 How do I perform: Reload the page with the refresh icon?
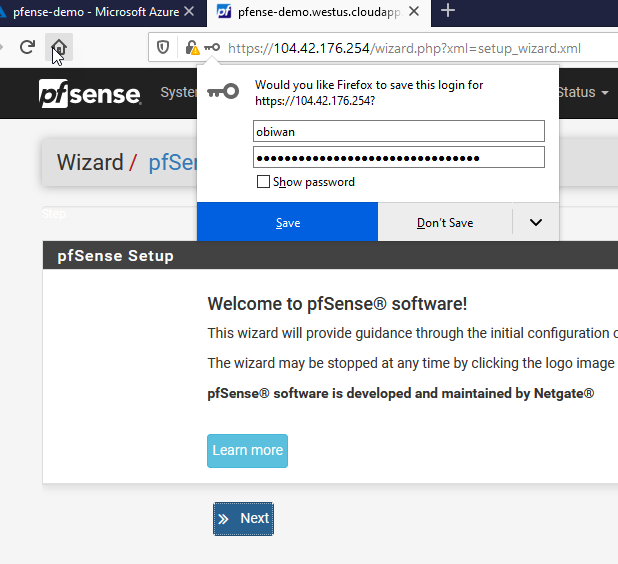(28, 47)
